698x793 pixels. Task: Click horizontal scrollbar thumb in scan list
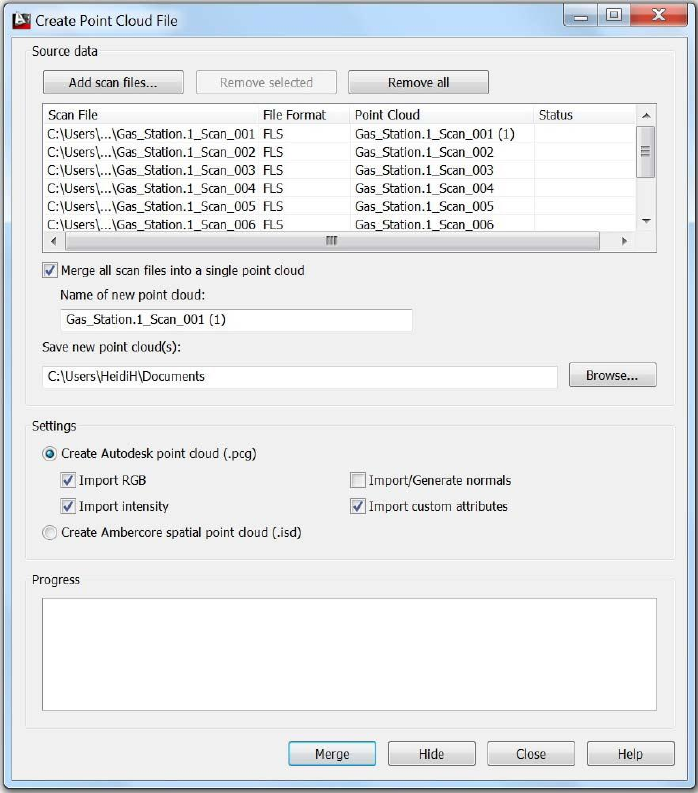pos(332,241)
